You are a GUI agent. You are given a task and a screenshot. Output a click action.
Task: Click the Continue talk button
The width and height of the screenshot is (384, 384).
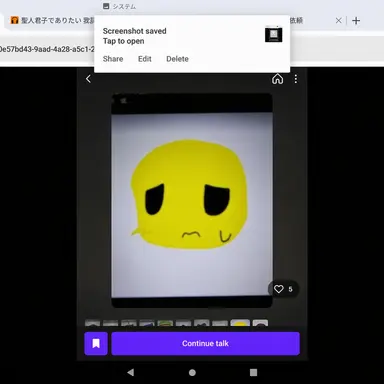(x=205, y=343)
